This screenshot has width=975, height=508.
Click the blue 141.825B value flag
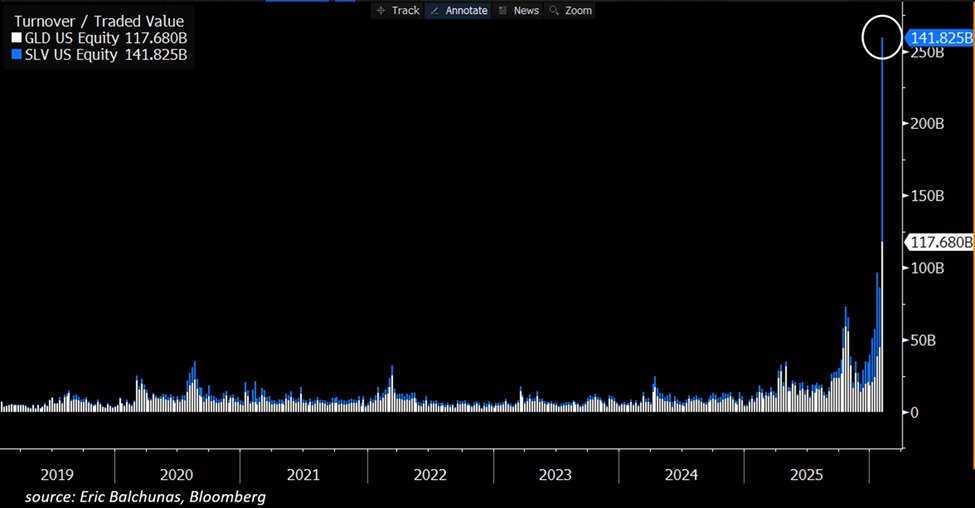point(938,38)
